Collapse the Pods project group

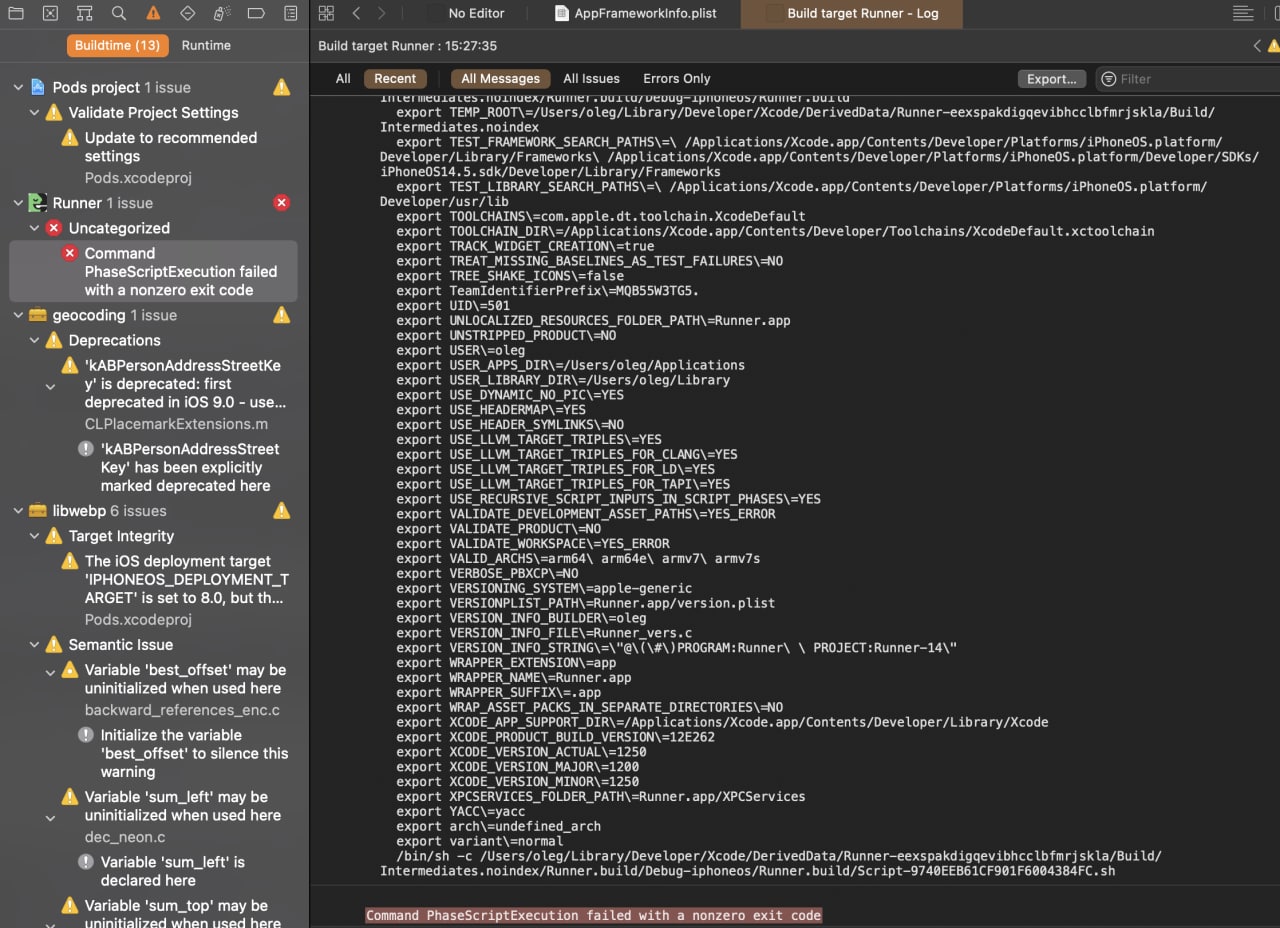coord(18,88)
